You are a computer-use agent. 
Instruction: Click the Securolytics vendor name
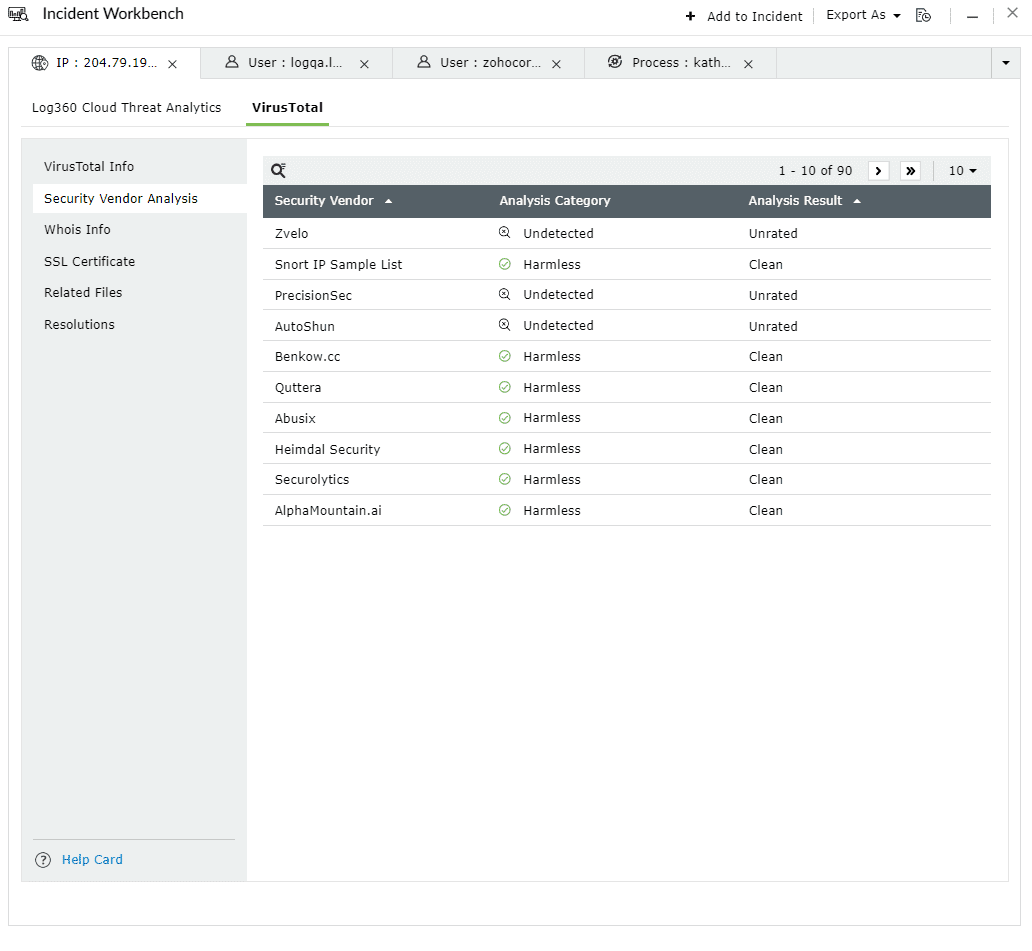coord(312,480)
